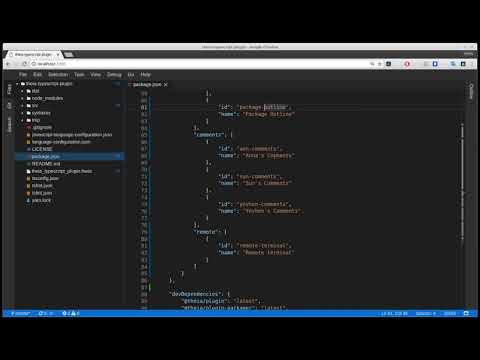Expand the syntaxes folder

click(22, 113)
